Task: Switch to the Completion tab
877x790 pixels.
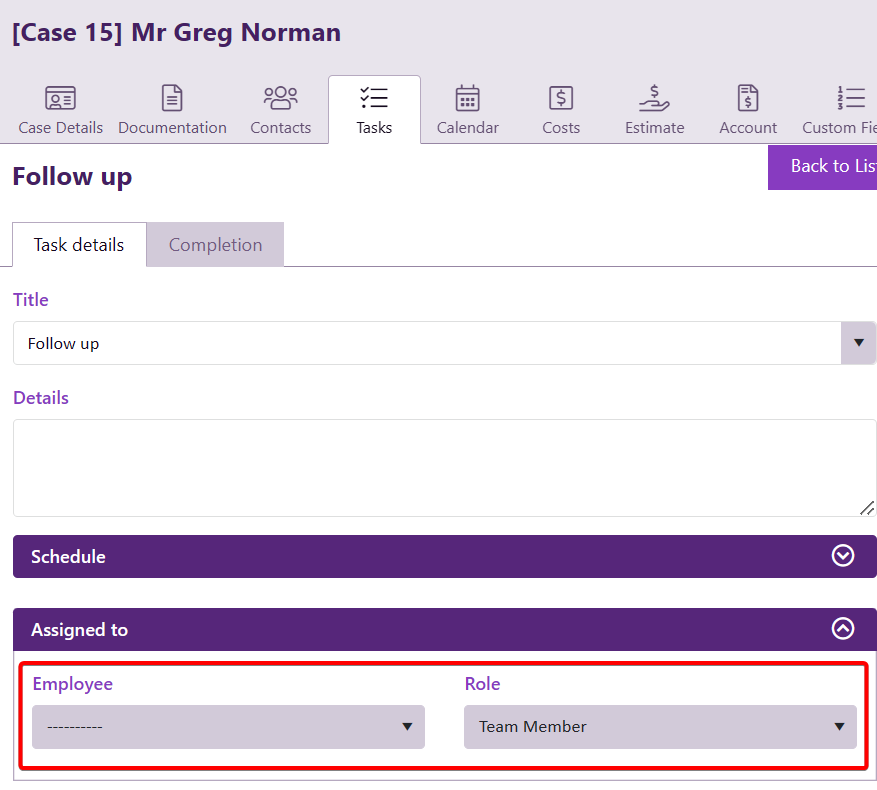Action: (x=215, y=245)
